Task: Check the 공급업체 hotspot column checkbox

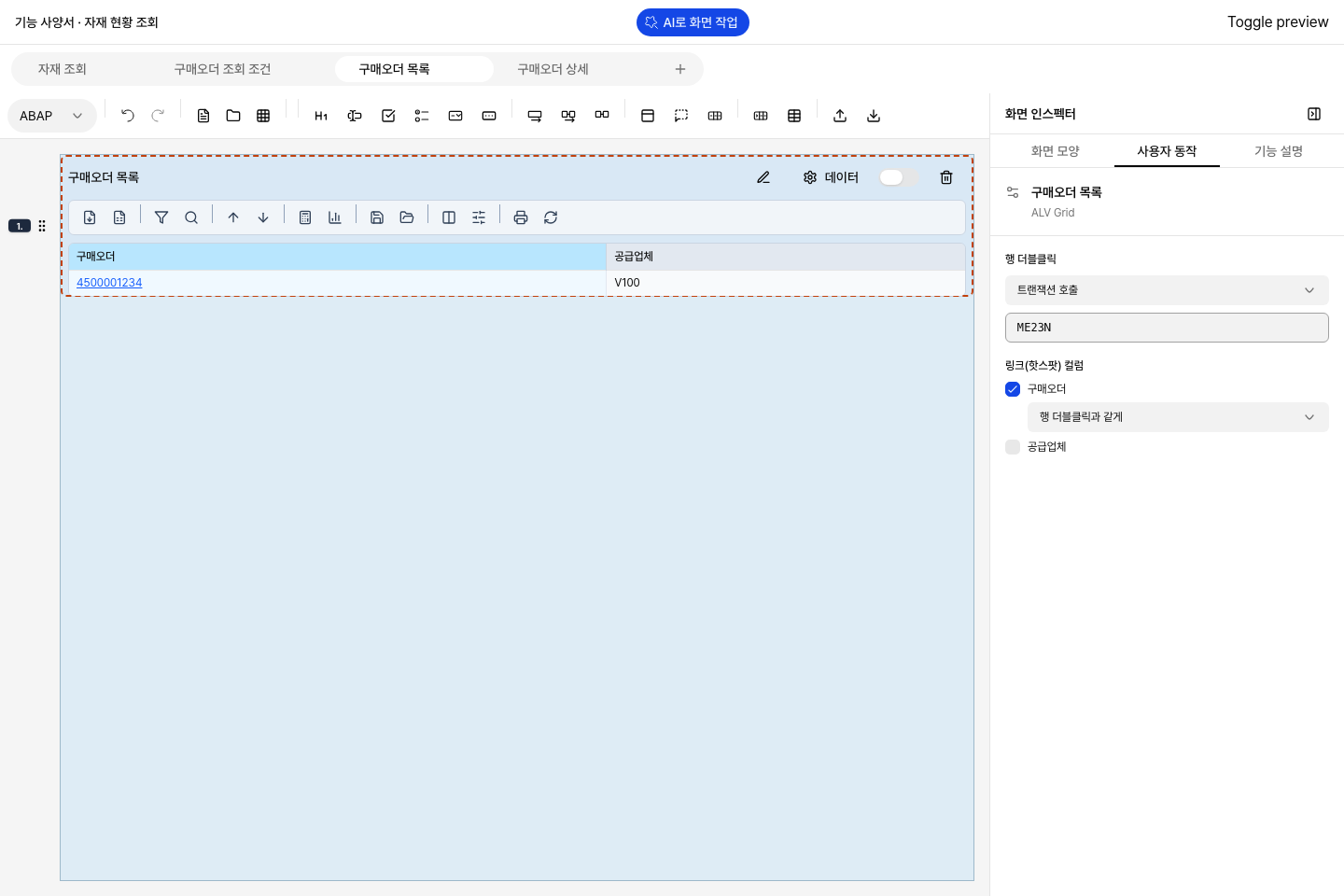Action: coord(1013,447)
